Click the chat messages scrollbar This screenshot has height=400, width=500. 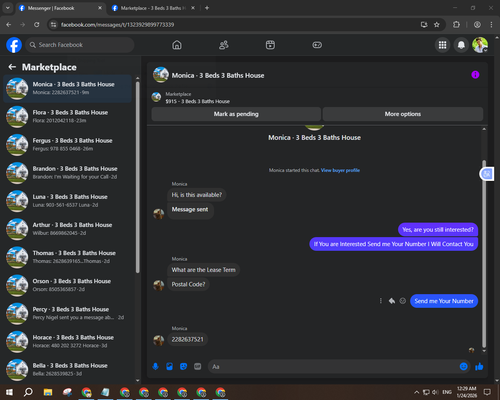[484, 253]
